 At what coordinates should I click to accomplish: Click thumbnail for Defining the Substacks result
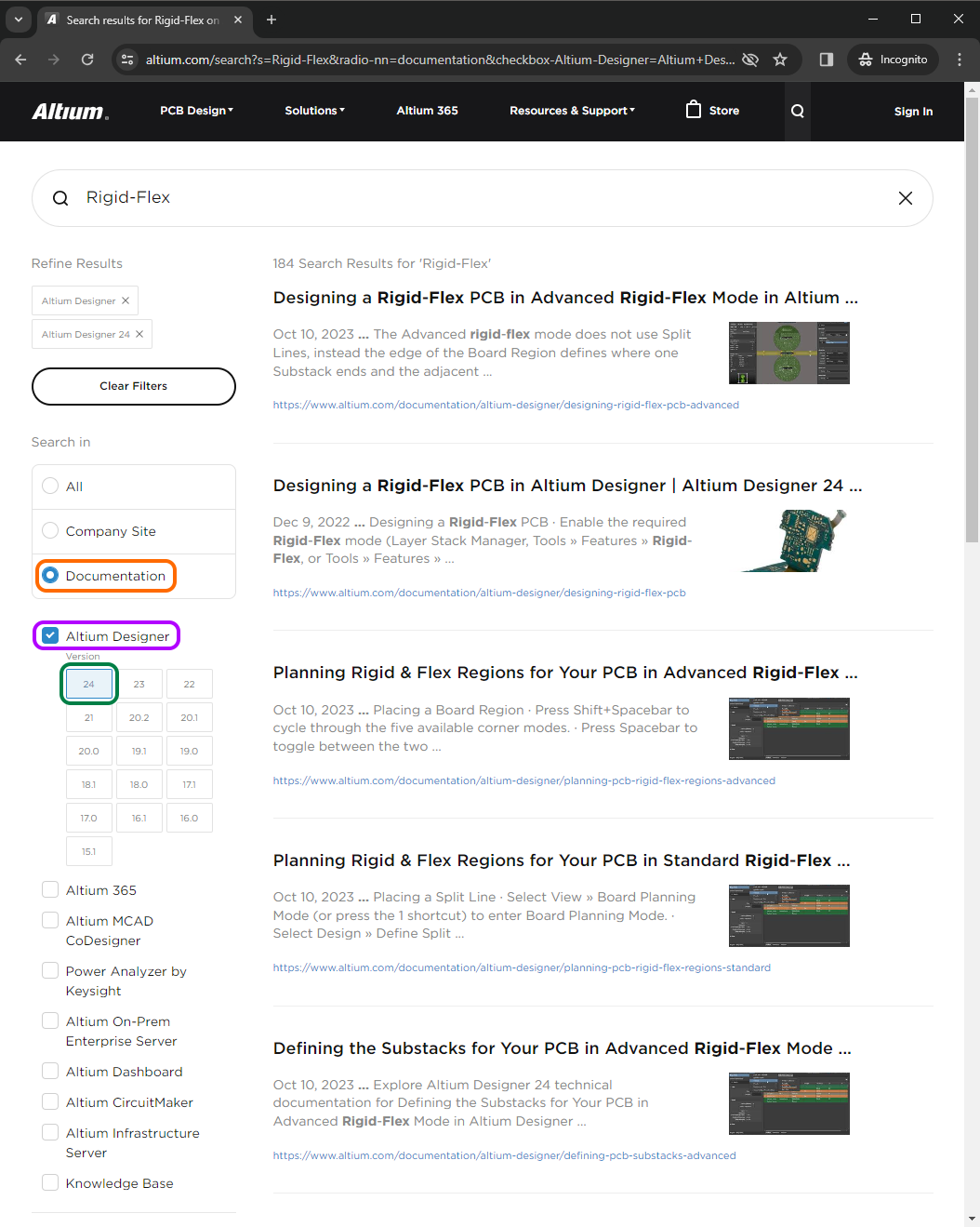pos(789,1103)
